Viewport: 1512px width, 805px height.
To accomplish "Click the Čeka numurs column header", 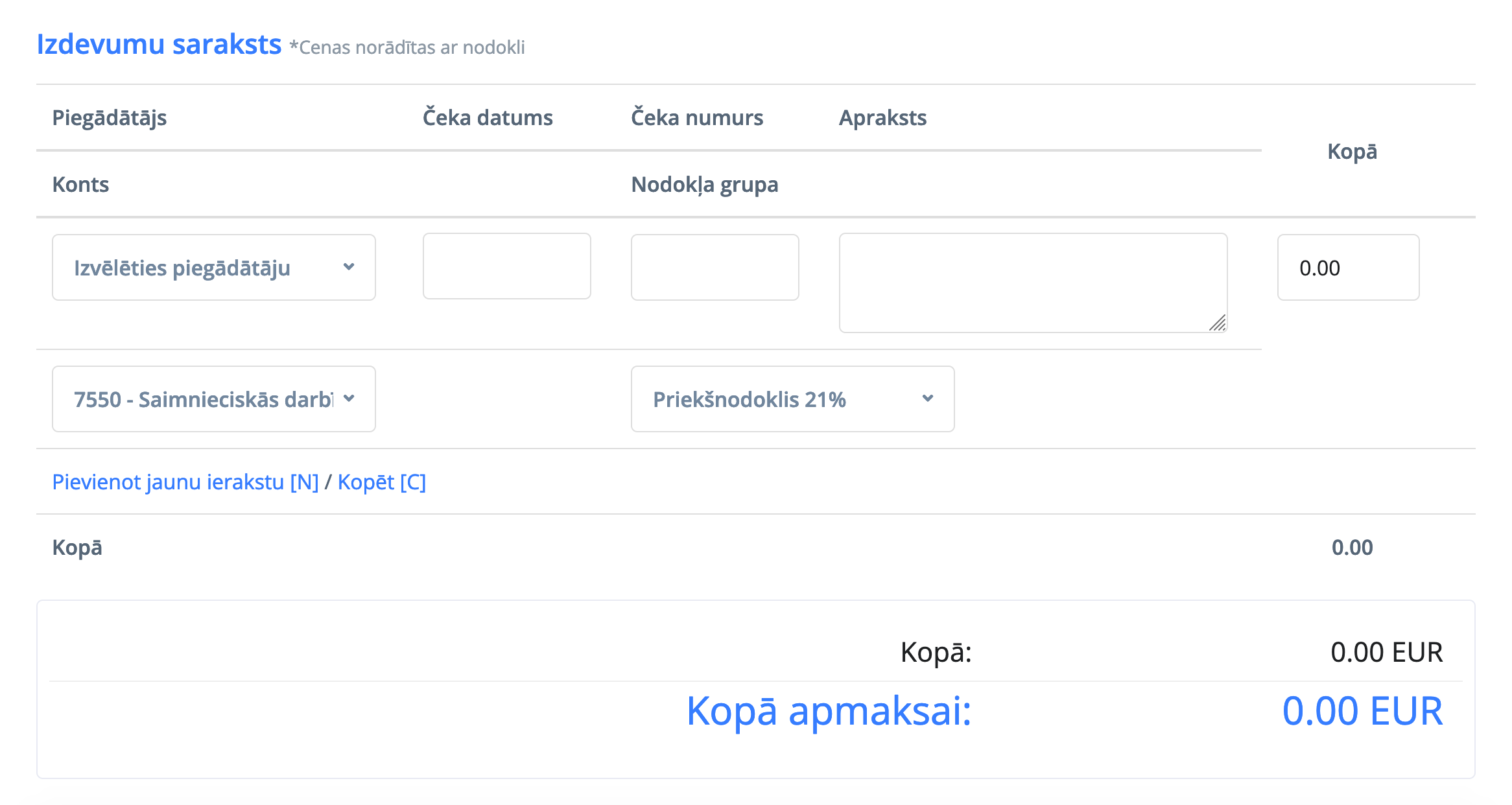I will [697, 118].
